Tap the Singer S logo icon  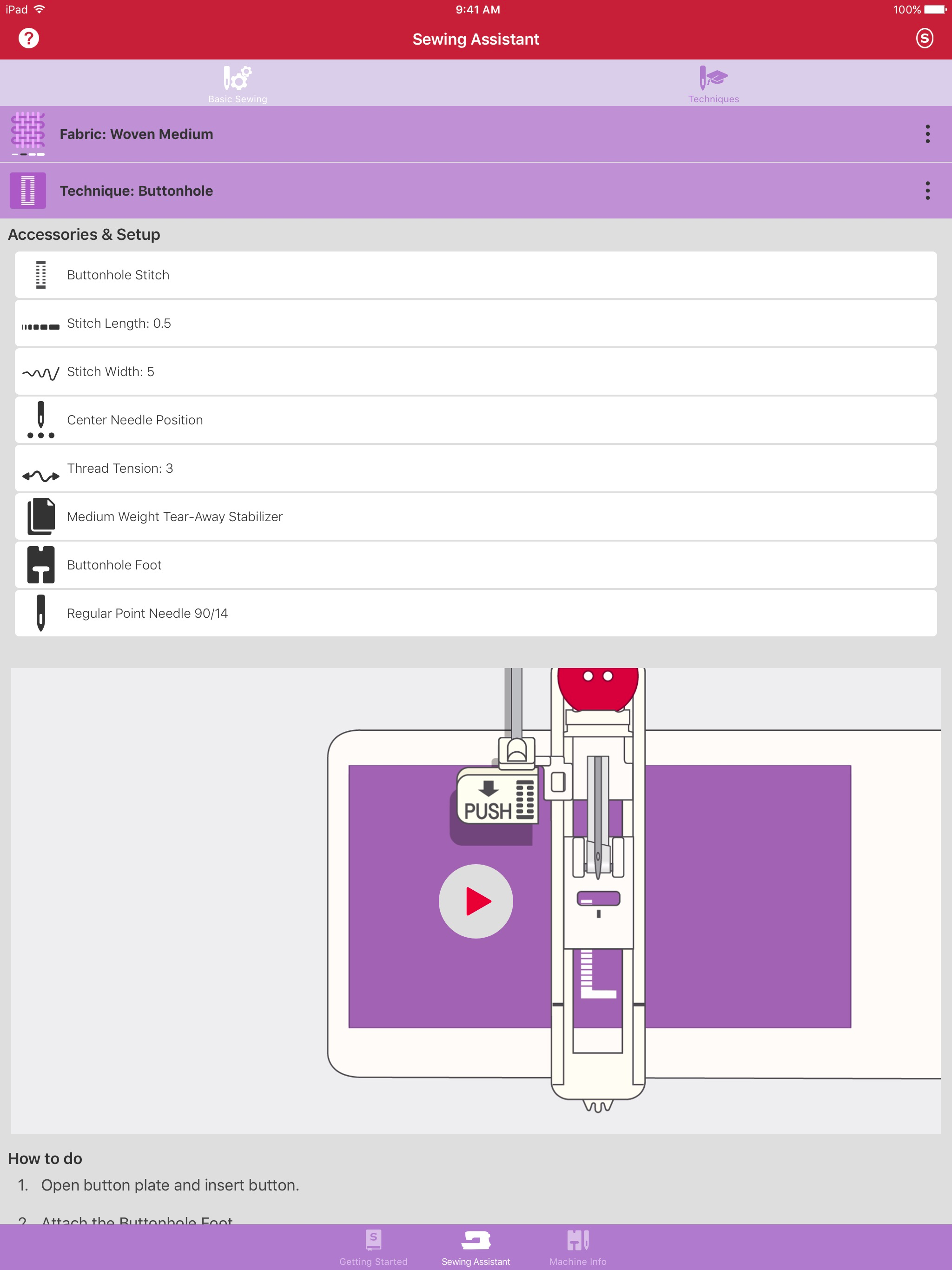coord(924,39)
